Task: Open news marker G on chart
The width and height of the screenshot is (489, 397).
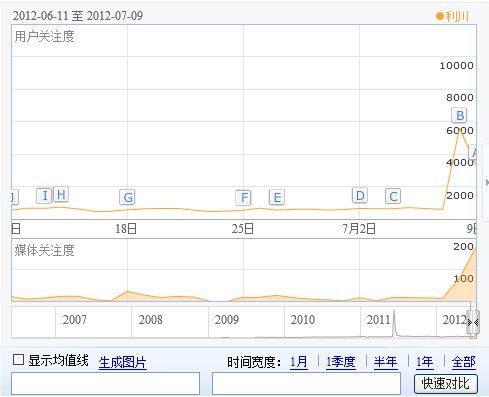Action: 127,197
